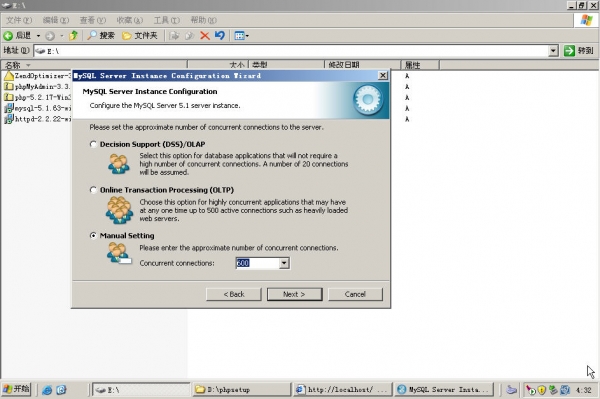Screen dimensions: 600x399
Task: Open the Help (帮助) menu
Action: click(x=204, y=20)
